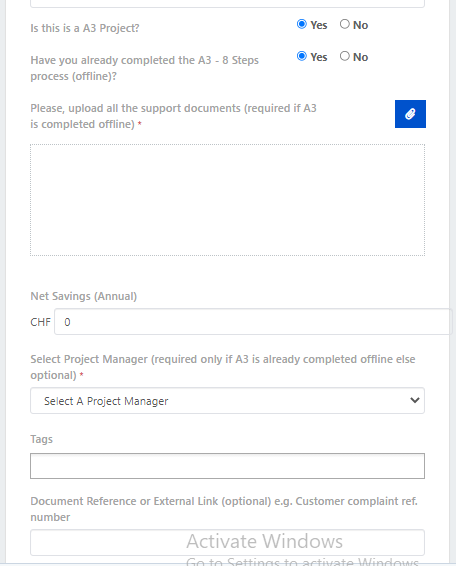Click the 'Document Reference or External Link' label
Screen dimensions: 456x566
click(224, 509)
